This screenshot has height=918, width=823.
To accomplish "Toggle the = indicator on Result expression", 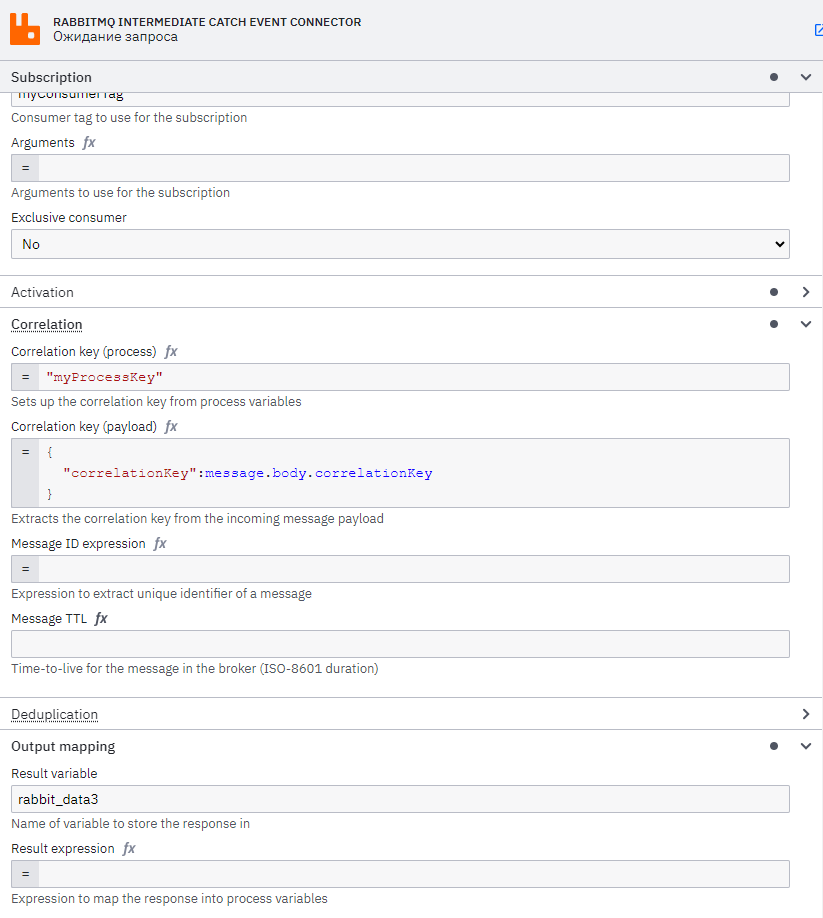I will (x=25, y=873).
